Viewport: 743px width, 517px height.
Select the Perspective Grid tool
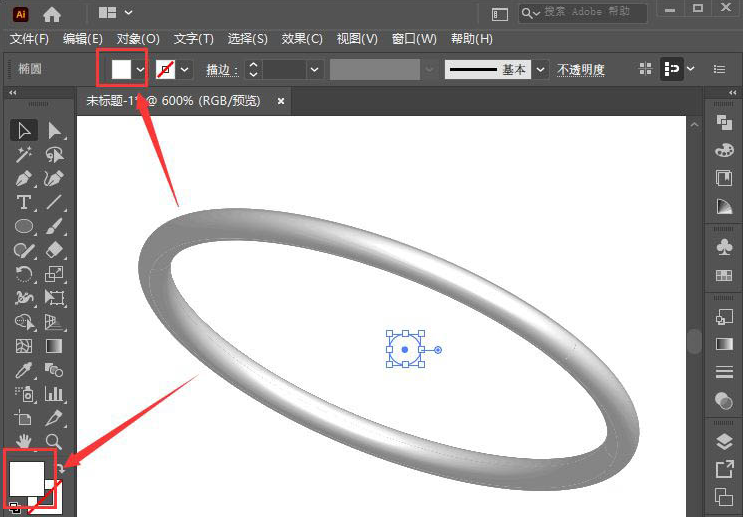coord(54,322)
